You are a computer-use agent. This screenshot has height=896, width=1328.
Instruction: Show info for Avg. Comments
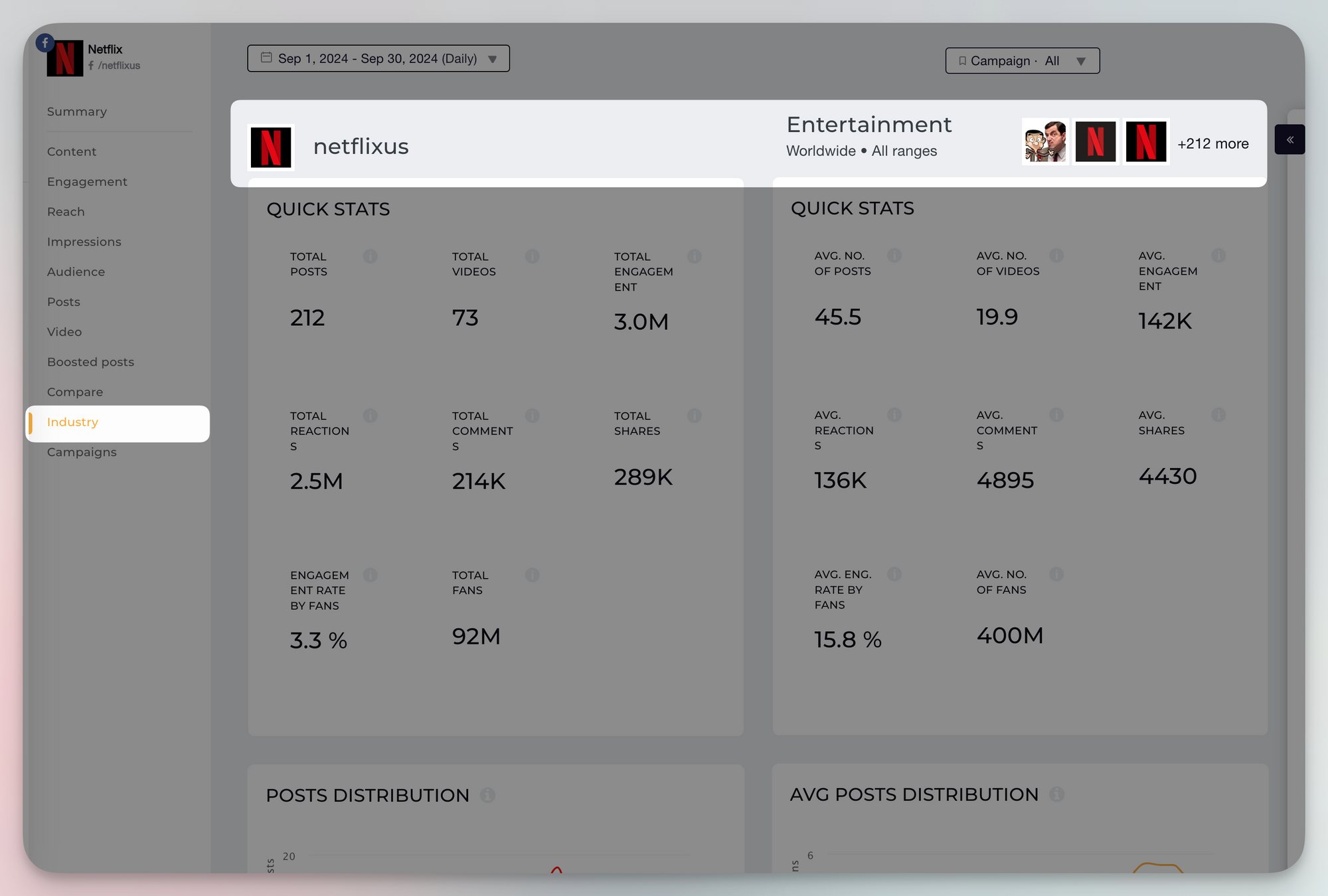(x=1057, y=415)
